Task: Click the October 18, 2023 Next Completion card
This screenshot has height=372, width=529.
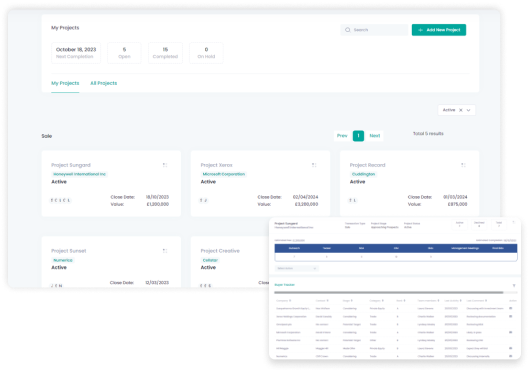Action: tap(76, 53)
